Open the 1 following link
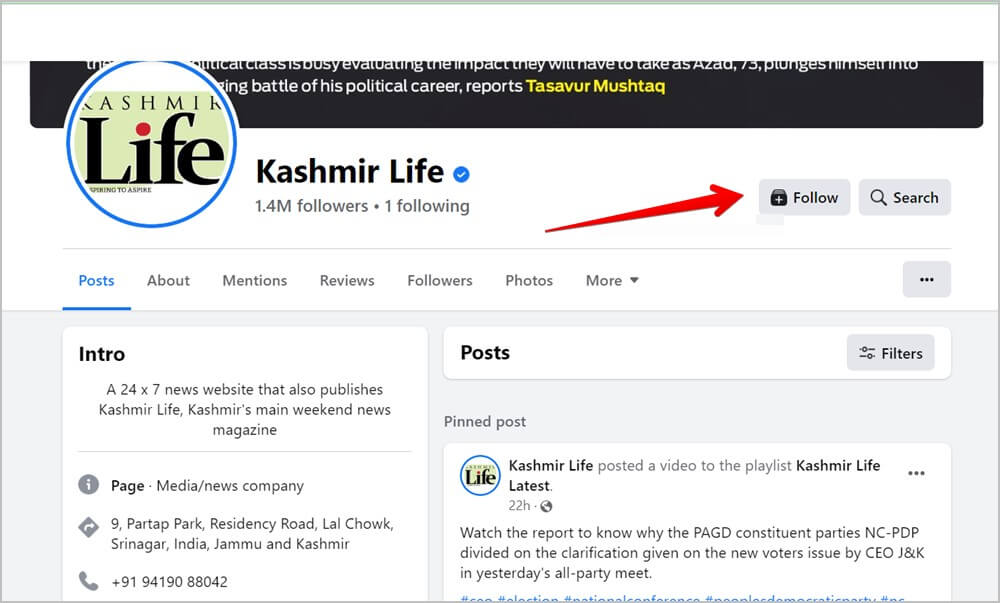Screen dimensions: 1000x603 pos(427,206)
